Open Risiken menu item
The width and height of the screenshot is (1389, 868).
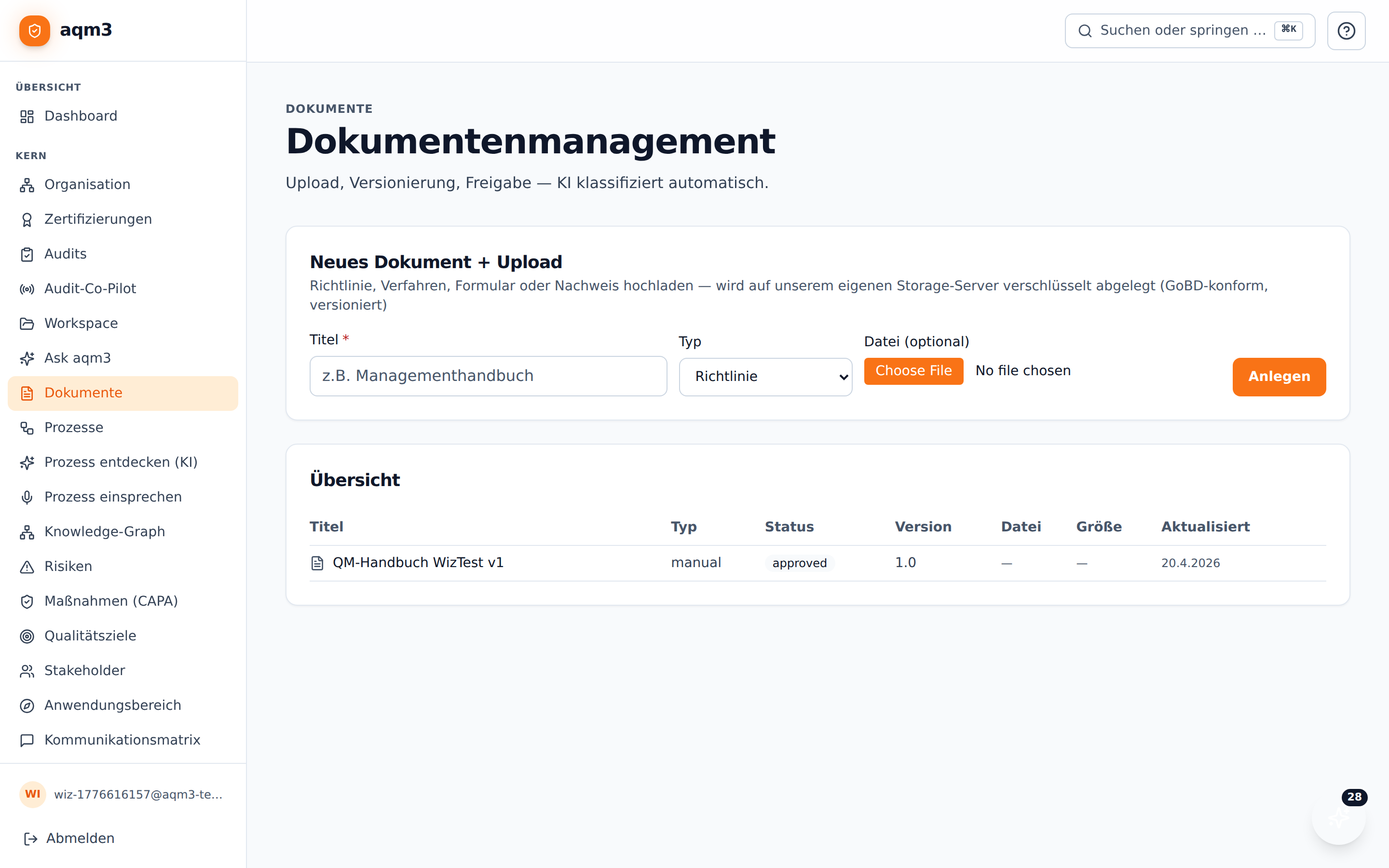point(123,567)
